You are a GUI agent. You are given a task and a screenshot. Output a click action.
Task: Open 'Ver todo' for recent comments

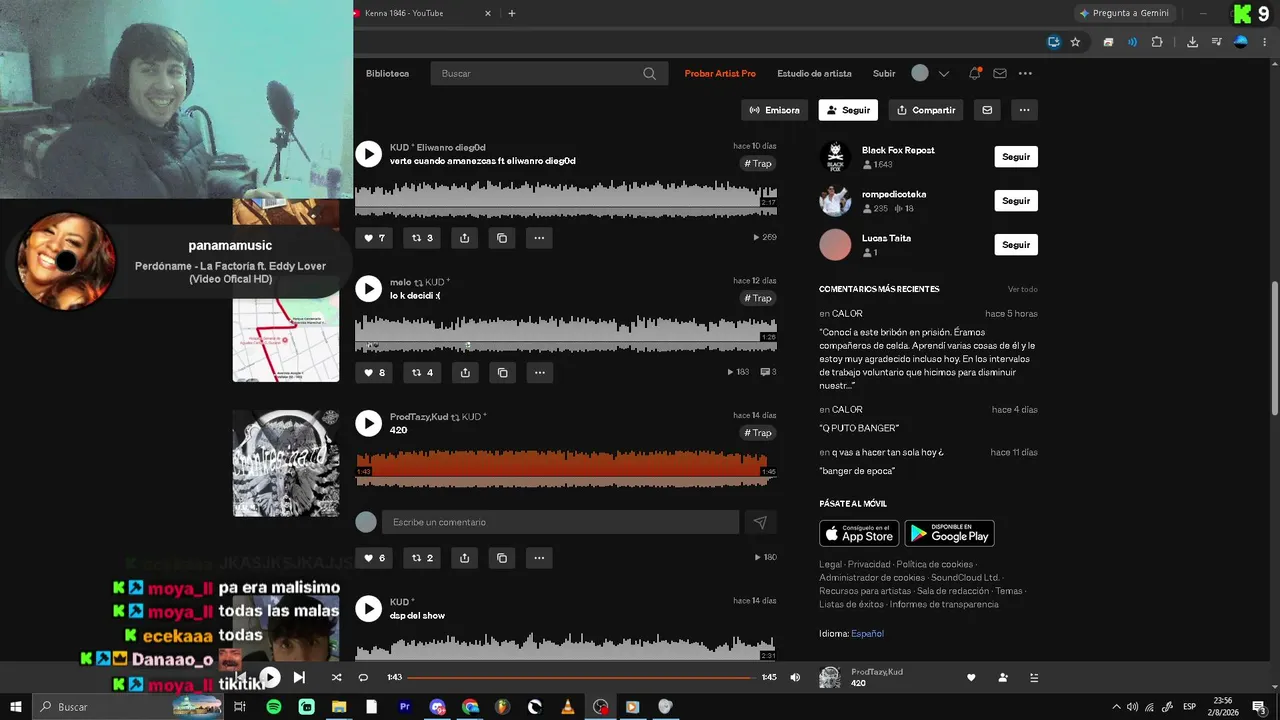[x=1022, y=289]
